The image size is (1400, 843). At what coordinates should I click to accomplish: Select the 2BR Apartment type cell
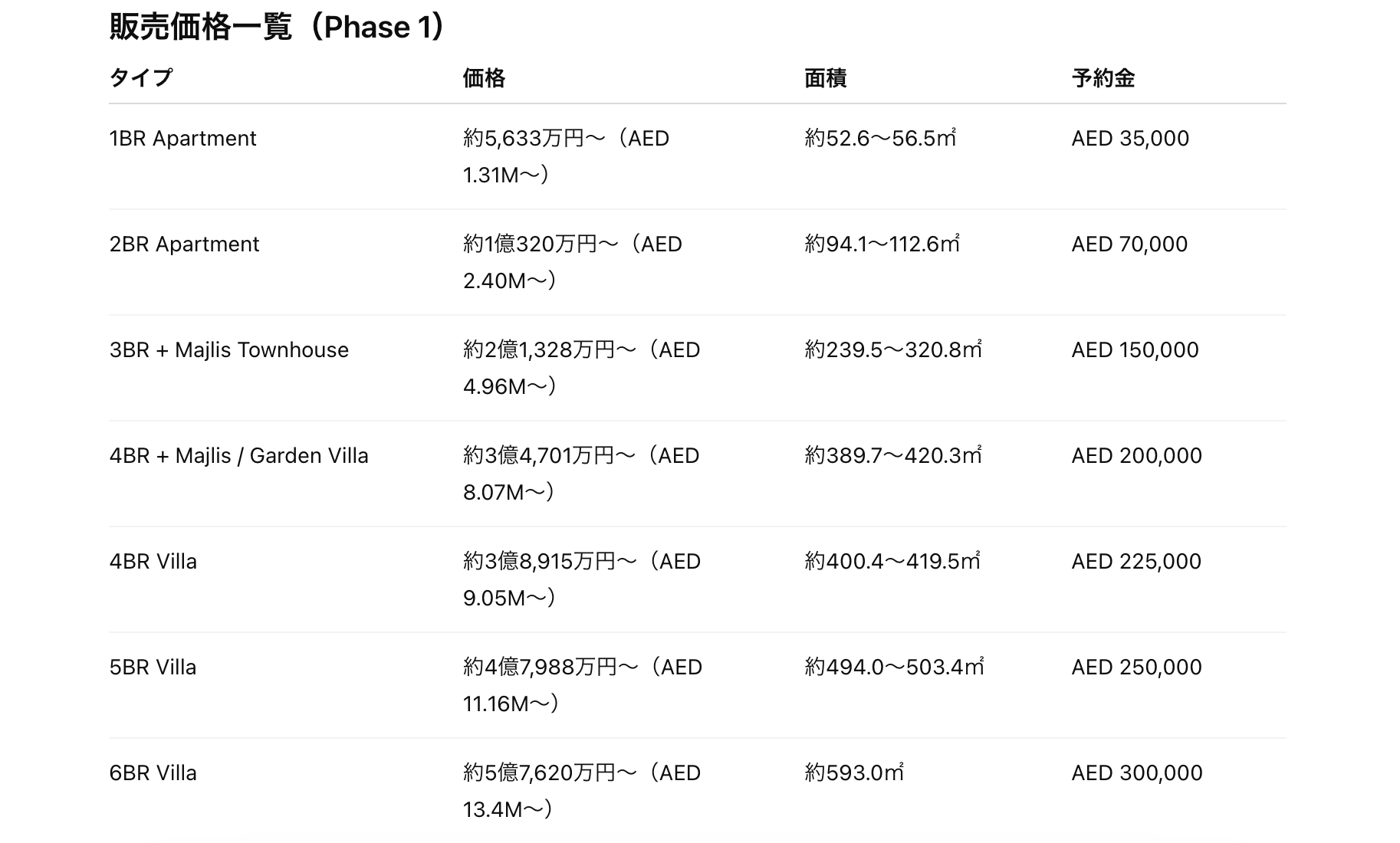coord(184,244)
